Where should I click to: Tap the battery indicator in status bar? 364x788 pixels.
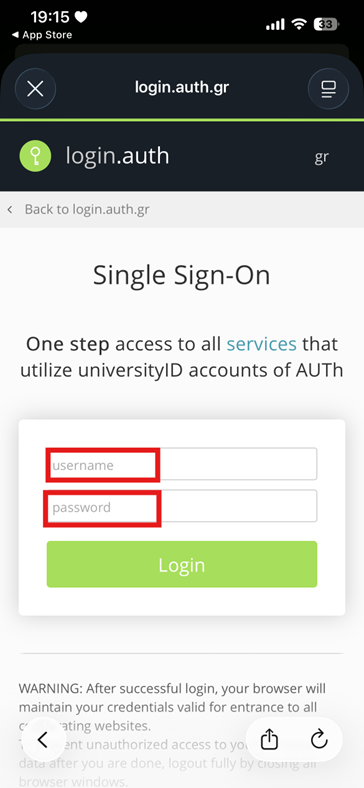(x=327, y=24)
